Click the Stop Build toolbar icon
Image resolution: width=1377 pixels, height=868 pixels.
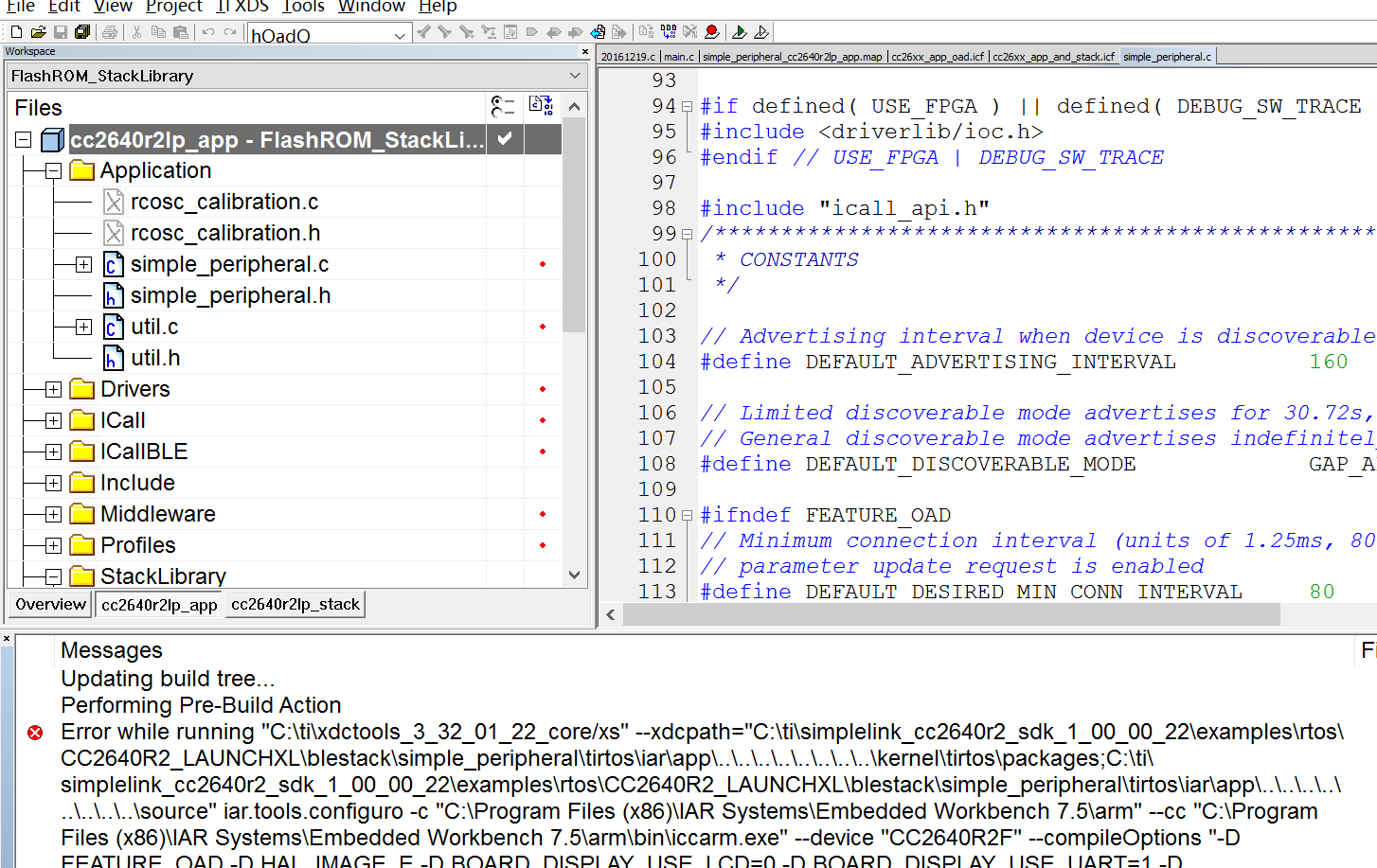click(690, 32)
